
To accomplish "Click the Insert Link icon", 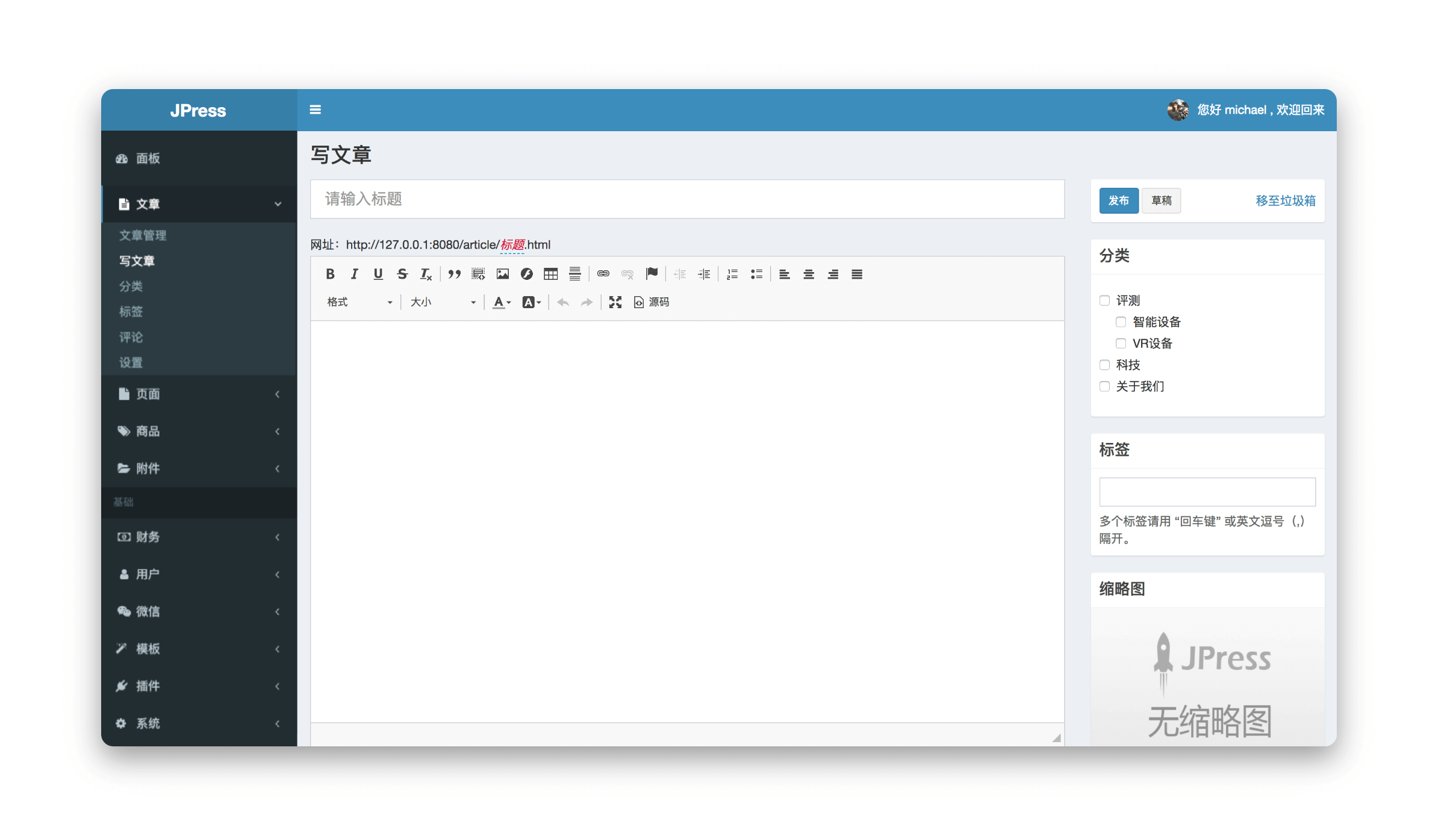I will pyautogui.click(x=603, y=274).
